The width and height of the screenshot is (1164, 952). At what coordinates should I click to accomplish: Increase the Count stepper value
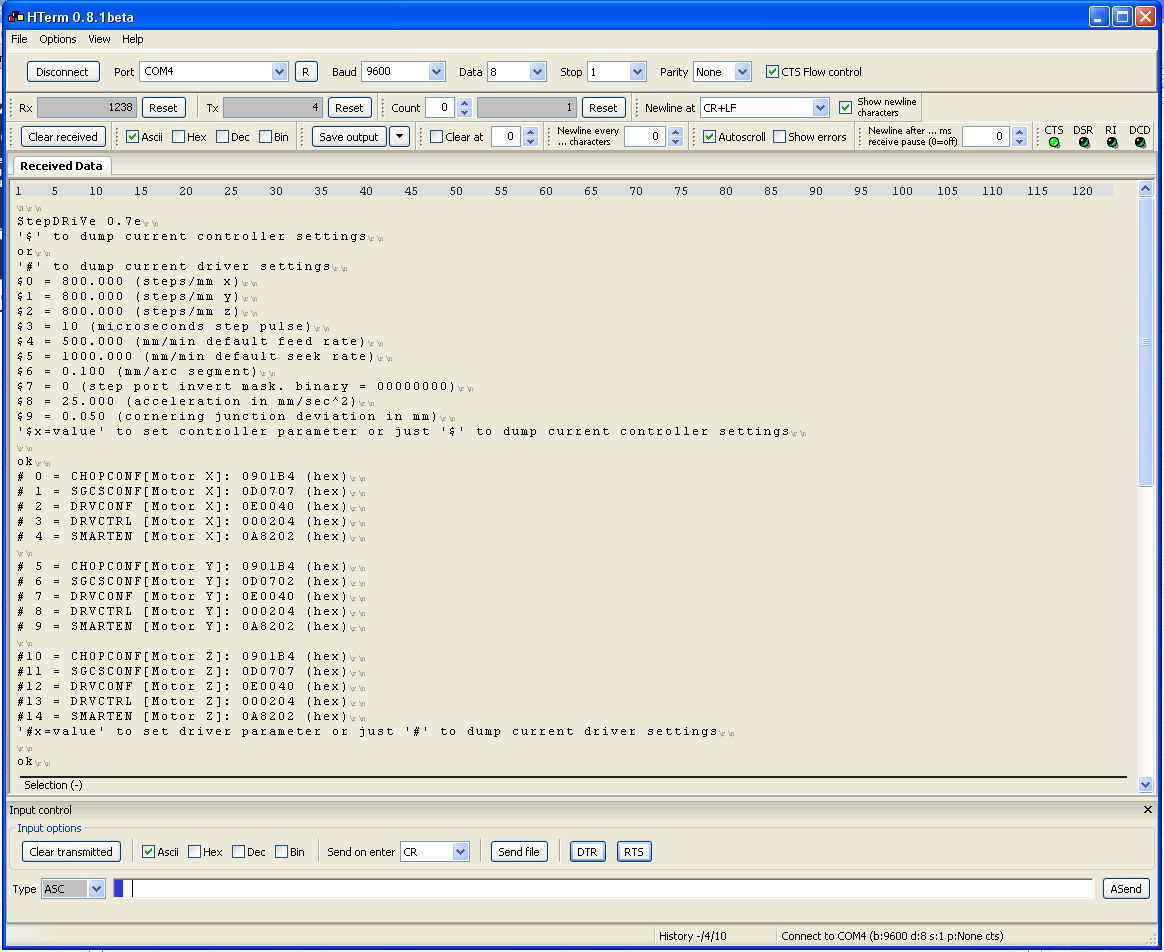tap(465, 103)
